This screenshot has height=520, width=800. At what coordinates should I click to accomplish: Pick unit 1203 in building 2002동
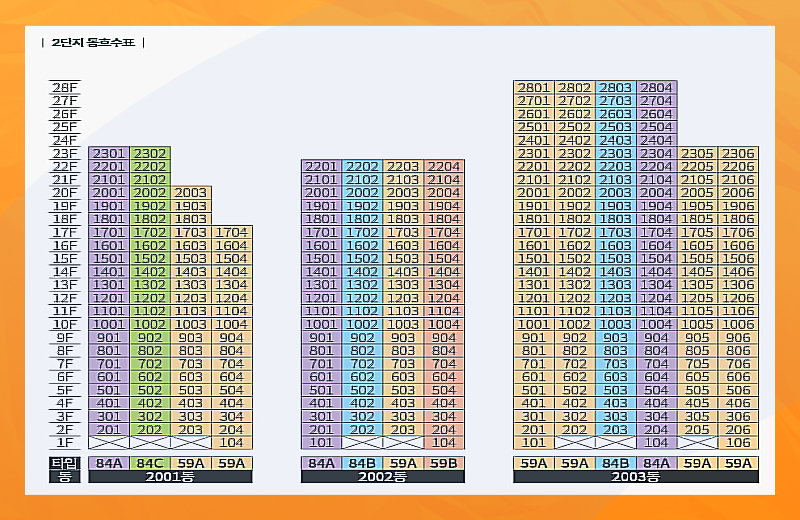click(403, 298)
